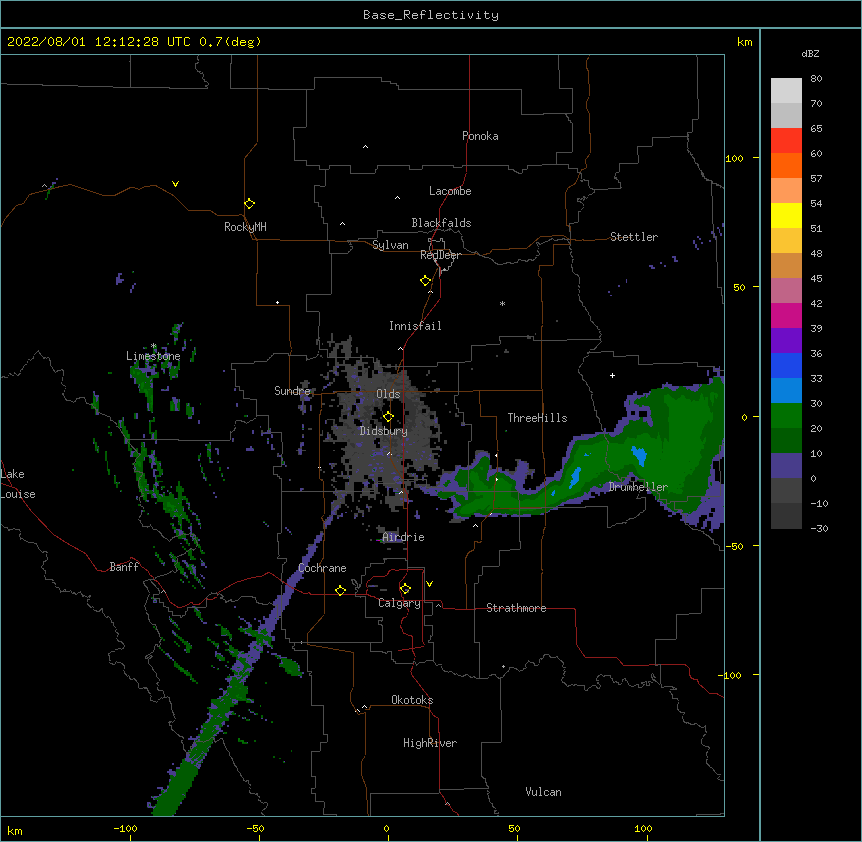Pick the light blue 30-33 dBZ legend swatch
Image resolution: width=862 pixels, height=842 pixels.
(786, 391)
